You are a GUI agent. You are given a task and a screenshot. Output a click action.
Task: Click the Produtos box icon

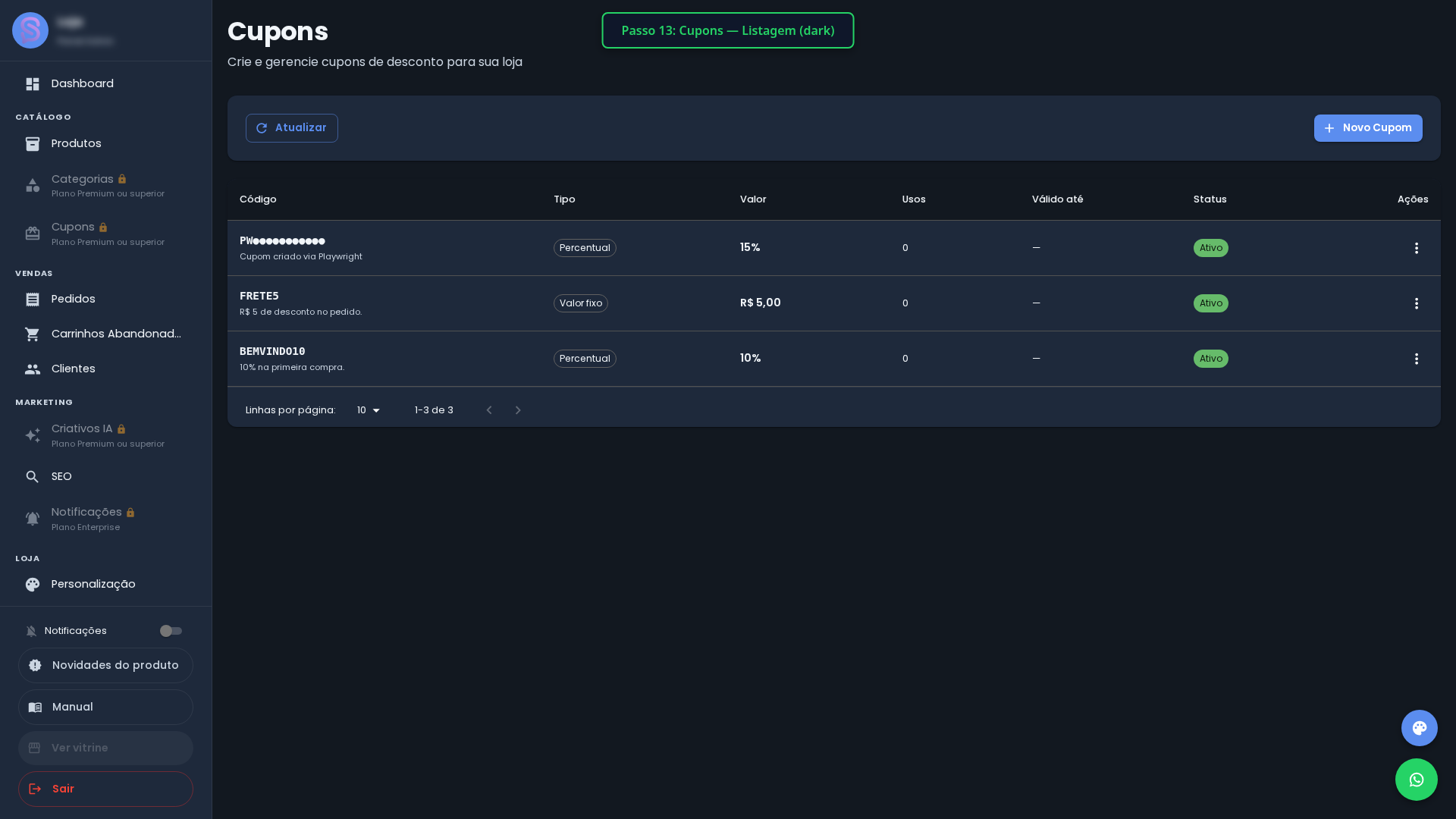33,144
